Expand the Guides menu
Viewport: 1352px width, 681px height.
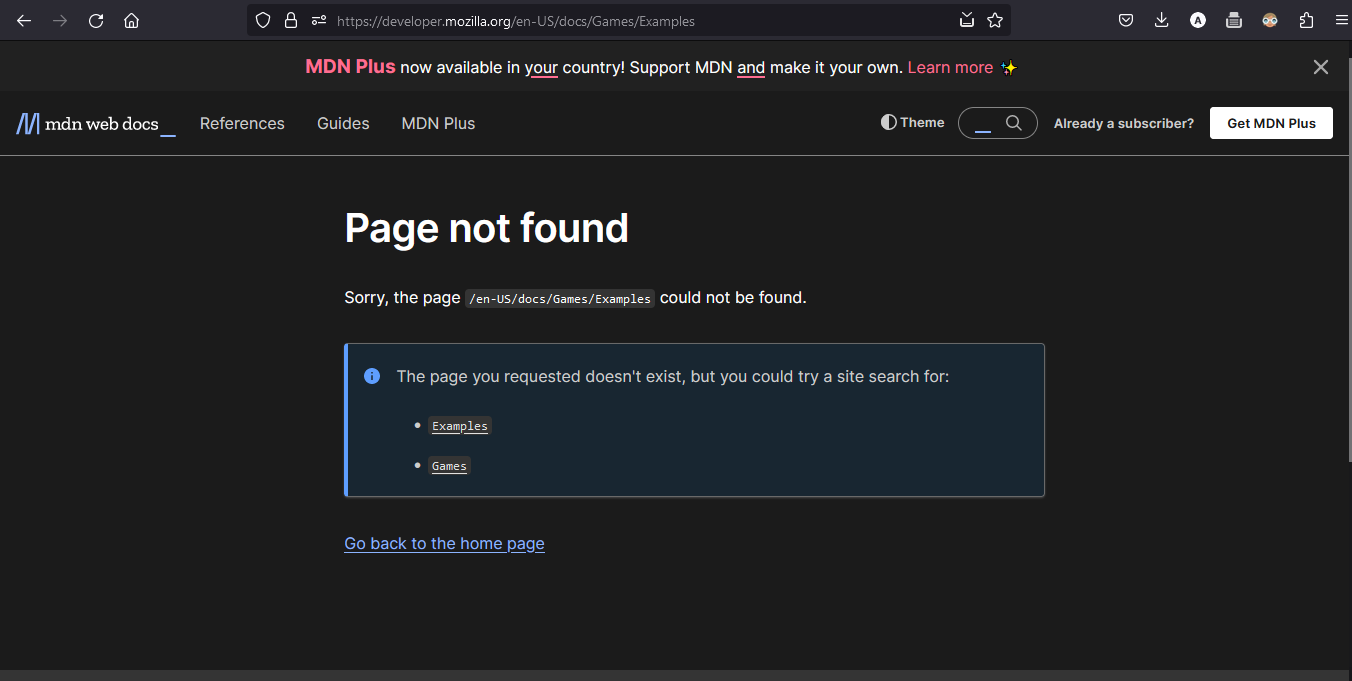pyautogui.click(x=343, y=123)
